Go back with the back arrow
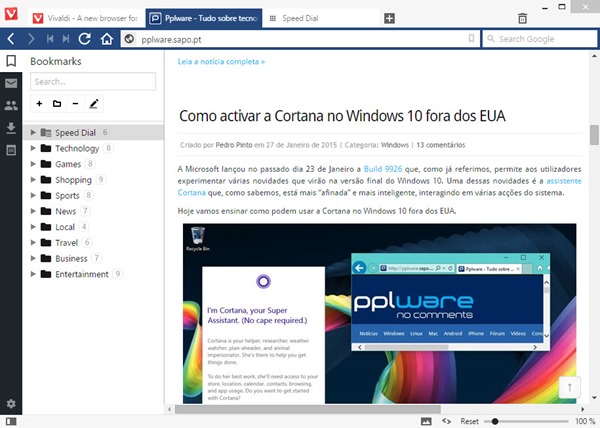Image resolution: width=600 pixels, height=428 pixels. click(11, 39)
